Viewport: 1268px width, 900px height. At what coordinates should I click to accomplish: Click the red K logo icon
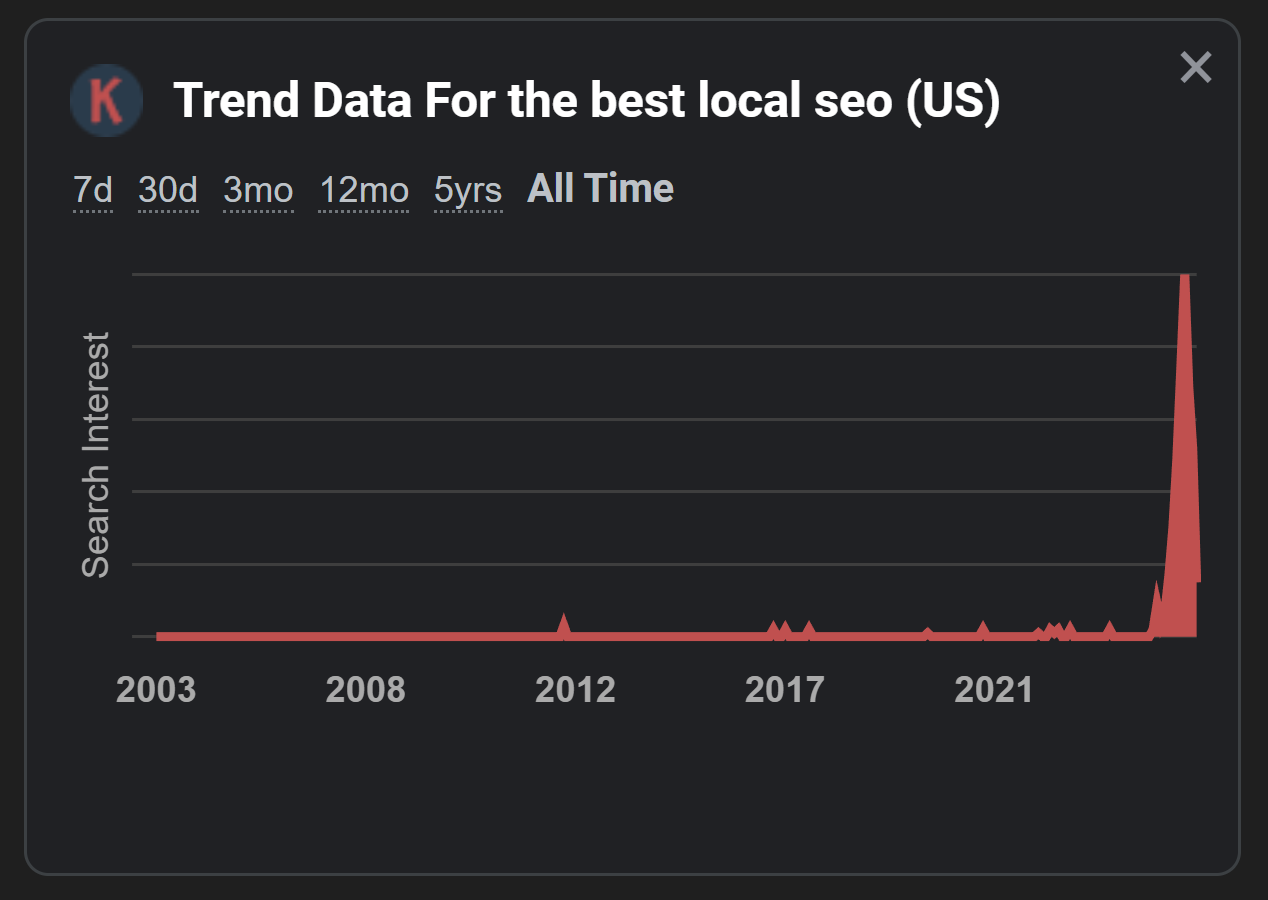click(106, 101)
